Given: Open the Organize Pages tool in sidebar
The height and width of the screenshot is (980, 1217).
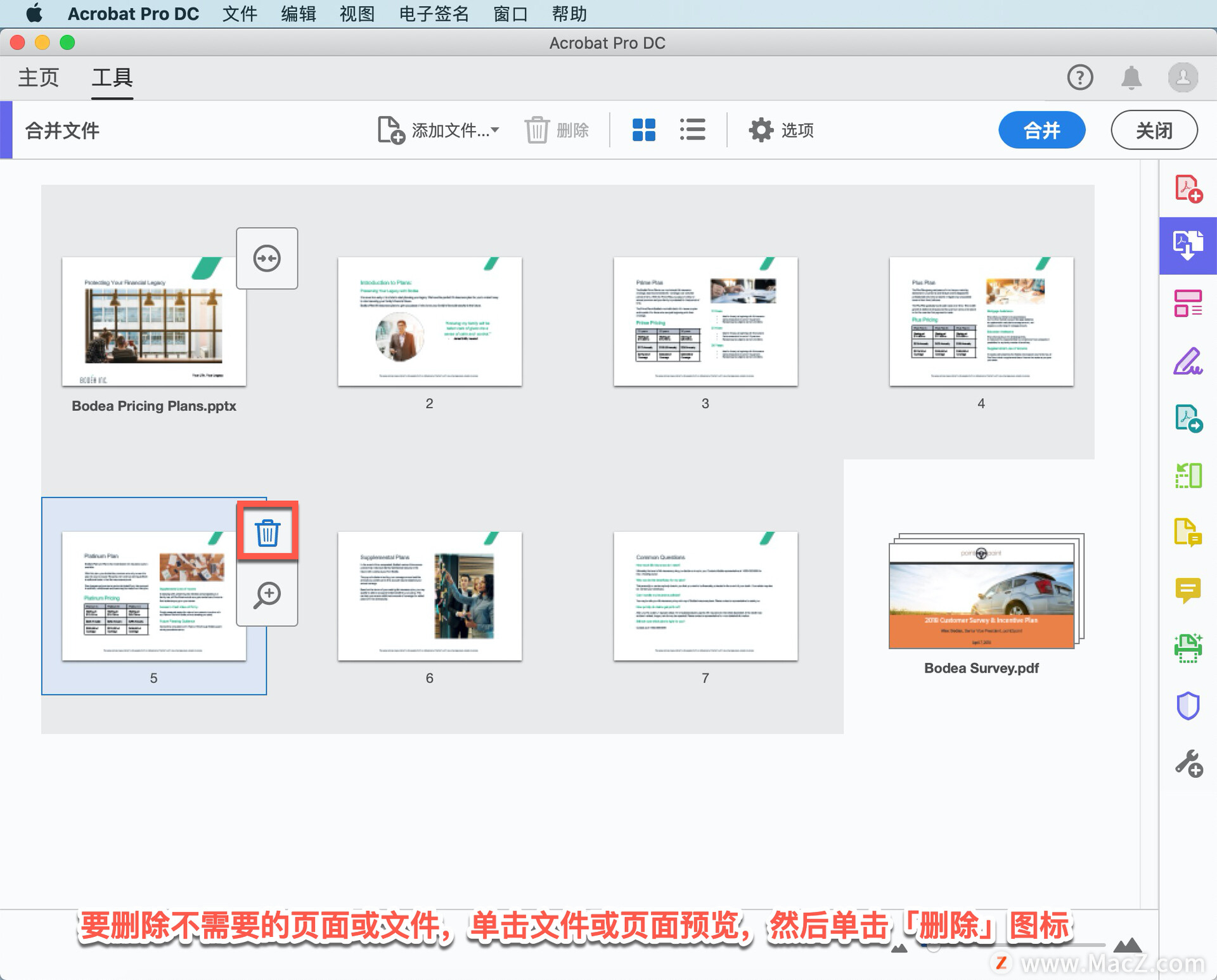Looking at the screenshot, I should [x=1188, y=303].
